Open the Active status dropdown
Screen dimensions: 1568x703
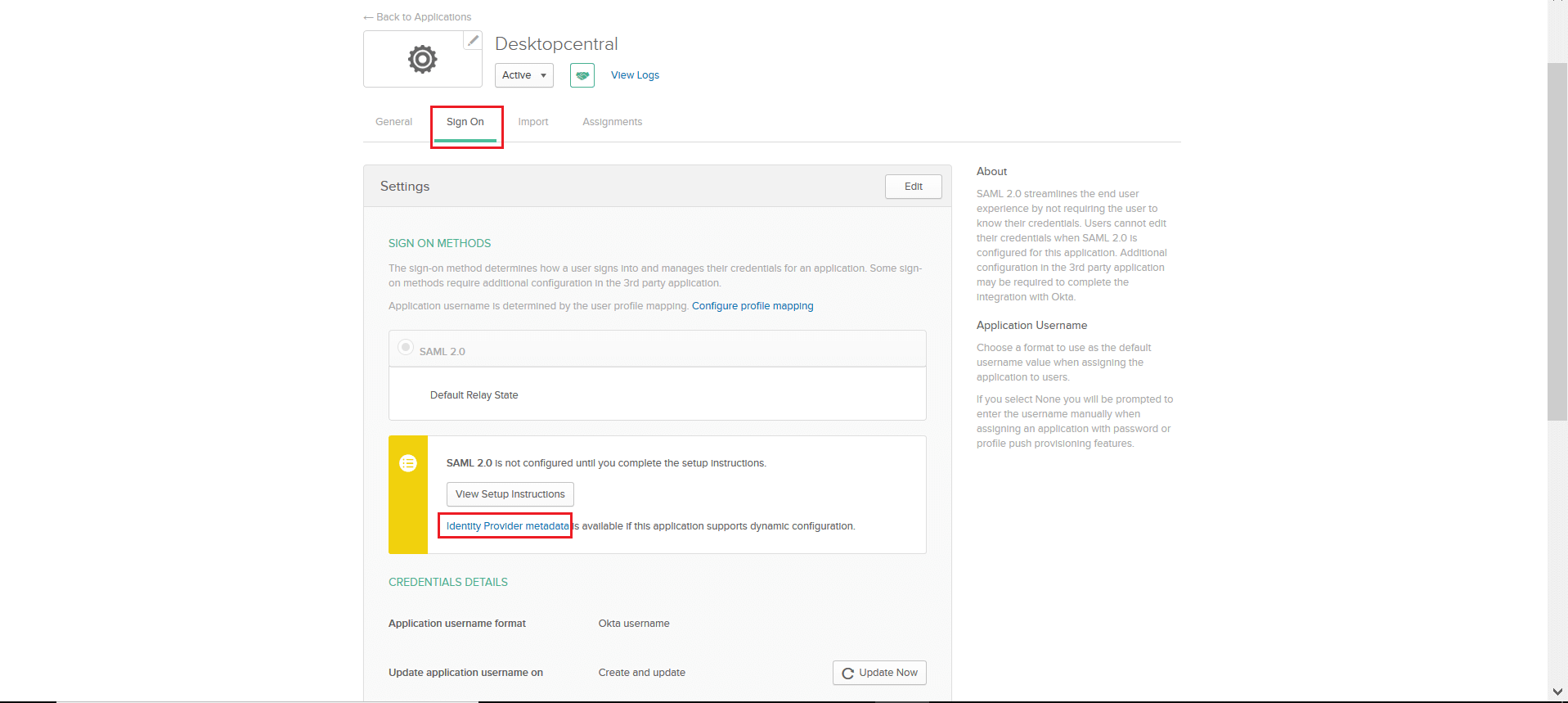click(524, 75)
